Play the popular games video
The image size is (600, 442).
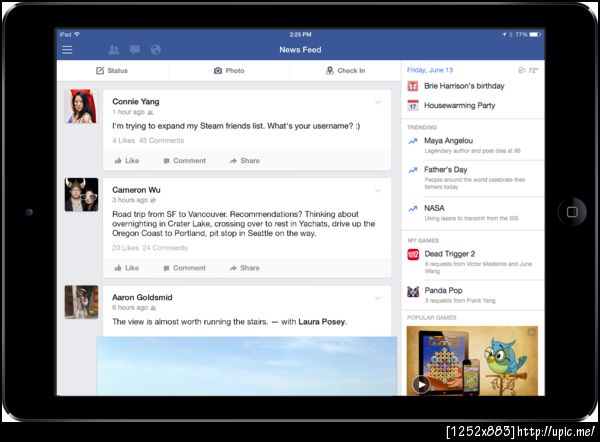tap(421, 384)
